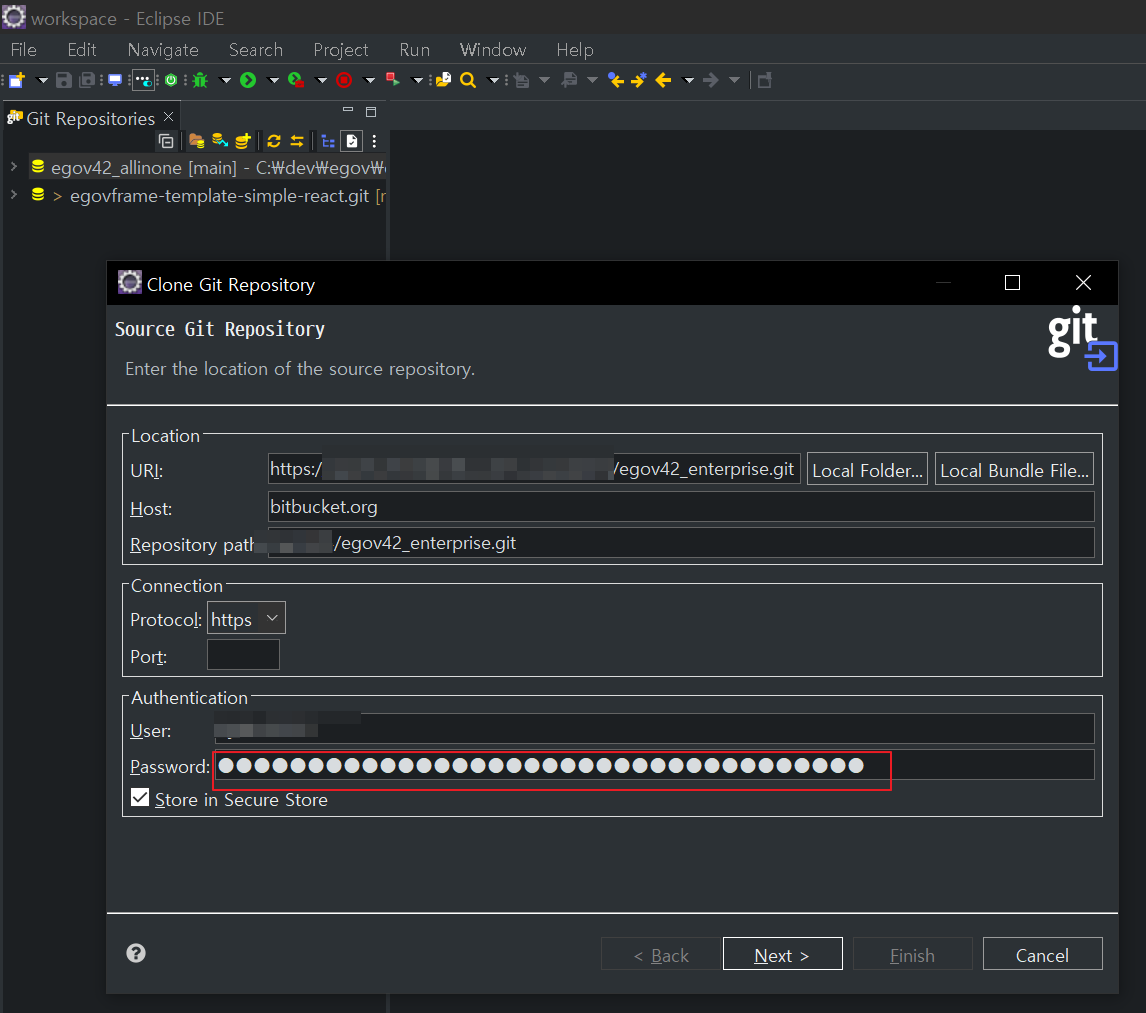This screenshot has height=1013, width=1146.
Task: Open the Debug dropdown arrow
Action: point(225,80)
